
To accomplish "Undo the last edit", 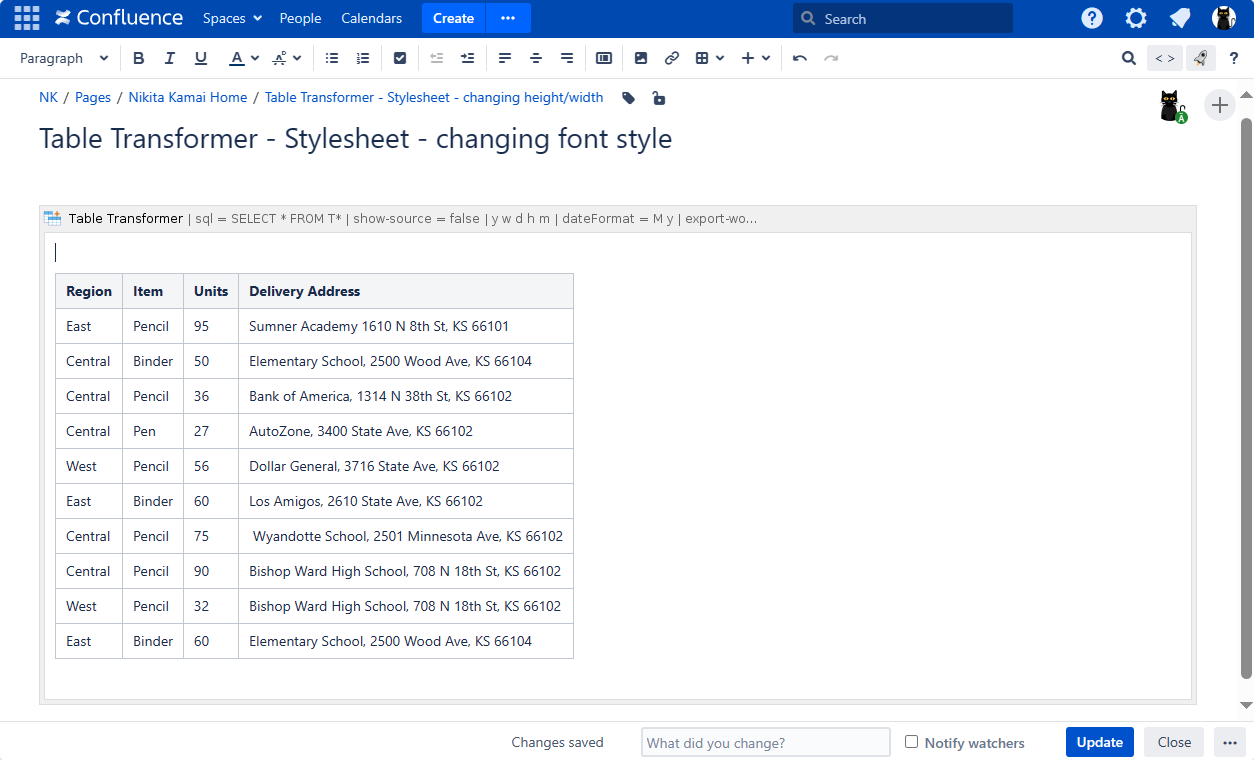I will click(x=799, y=58).
